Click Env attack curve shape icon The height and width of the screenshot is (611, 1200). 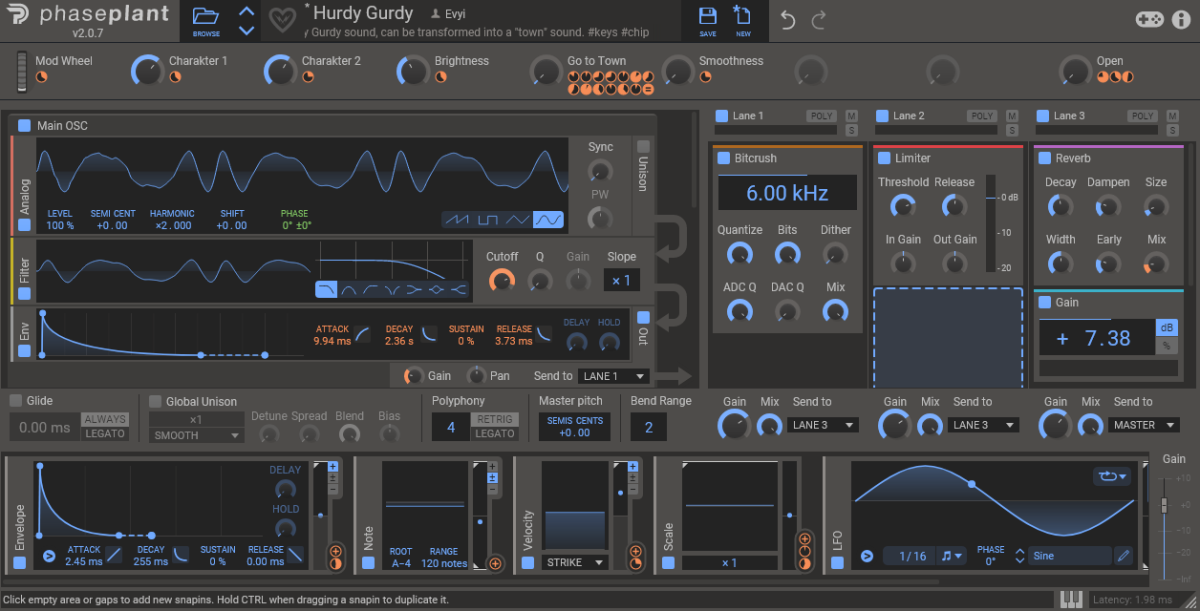pos(363,334)
